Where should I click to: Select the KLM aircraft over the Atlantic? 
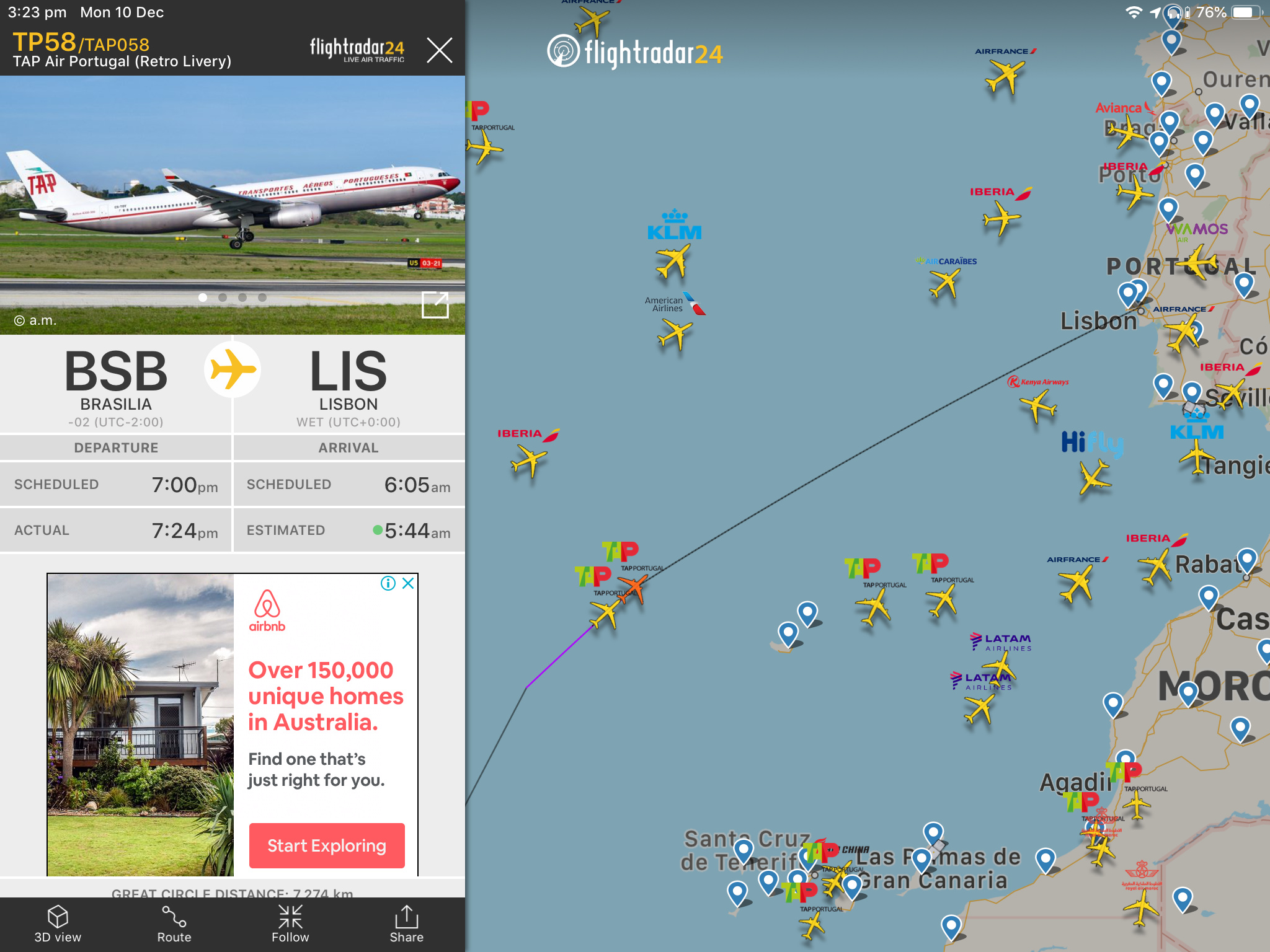pyautogui.click(x=672, y=261)
